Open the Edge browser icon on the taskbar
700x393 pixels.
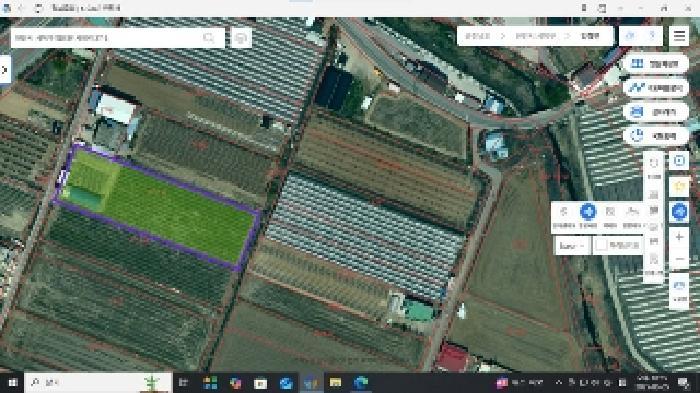[x=361, y=383]
